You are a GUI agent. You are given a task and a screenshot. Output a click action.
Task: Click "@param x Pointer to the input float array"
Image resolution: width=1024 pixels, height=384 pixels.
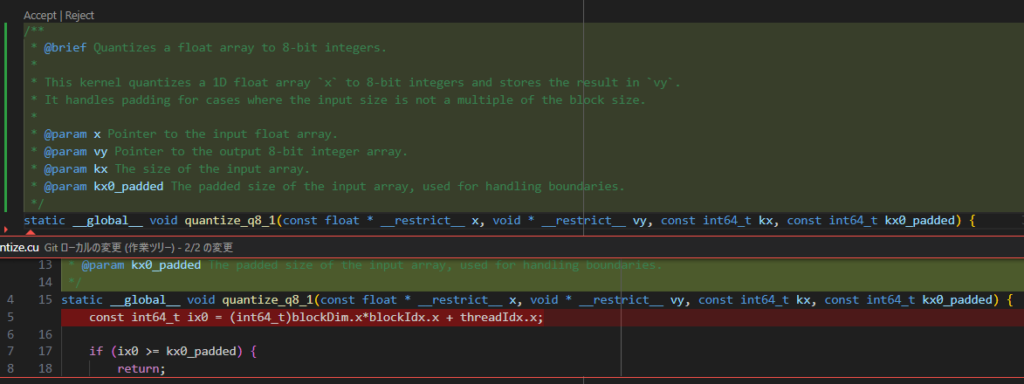(x=184, y=135)
